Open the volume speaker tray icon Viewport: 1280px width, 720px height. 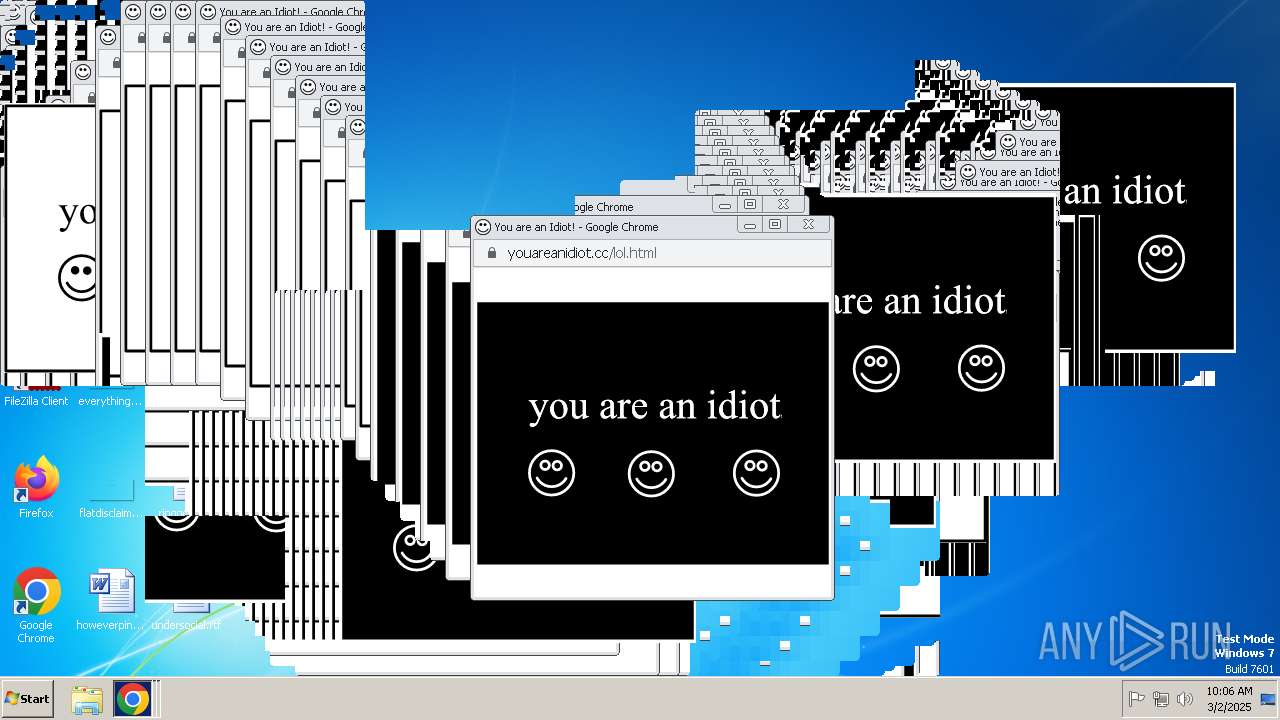point(1185,699)
